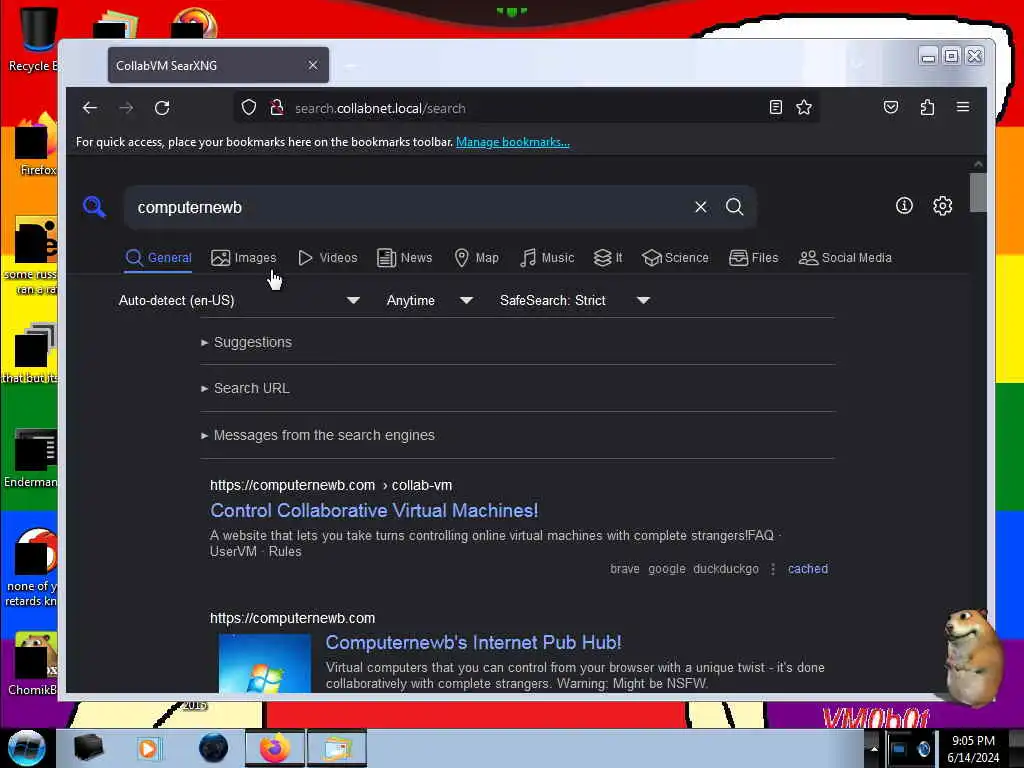Screen dimensions: 1024x768
Task: Open Computernewb's Internet Pub Hub! result
Action: (x=473, y=643)
